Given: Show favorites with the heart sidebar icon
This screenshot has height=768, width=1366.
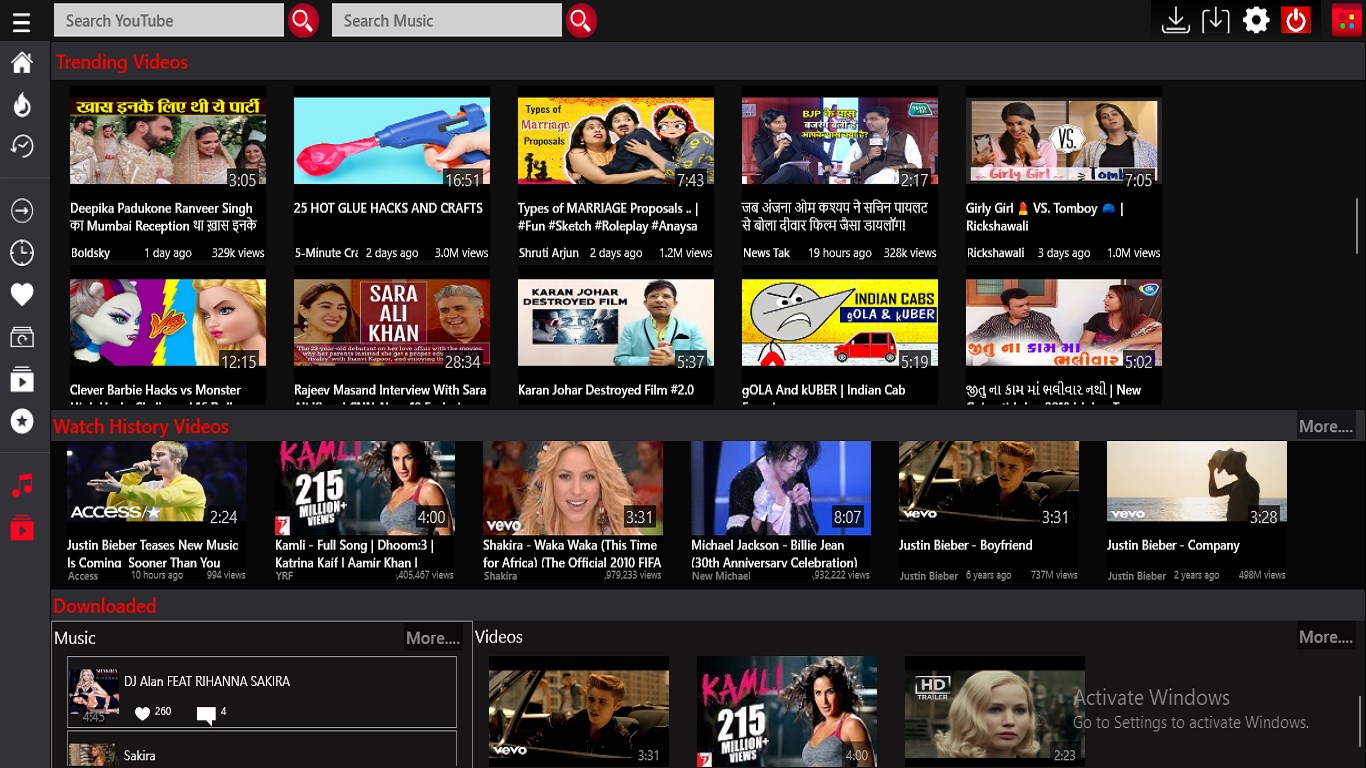Looking at the screenshot, I should click(x=22, y=294).
